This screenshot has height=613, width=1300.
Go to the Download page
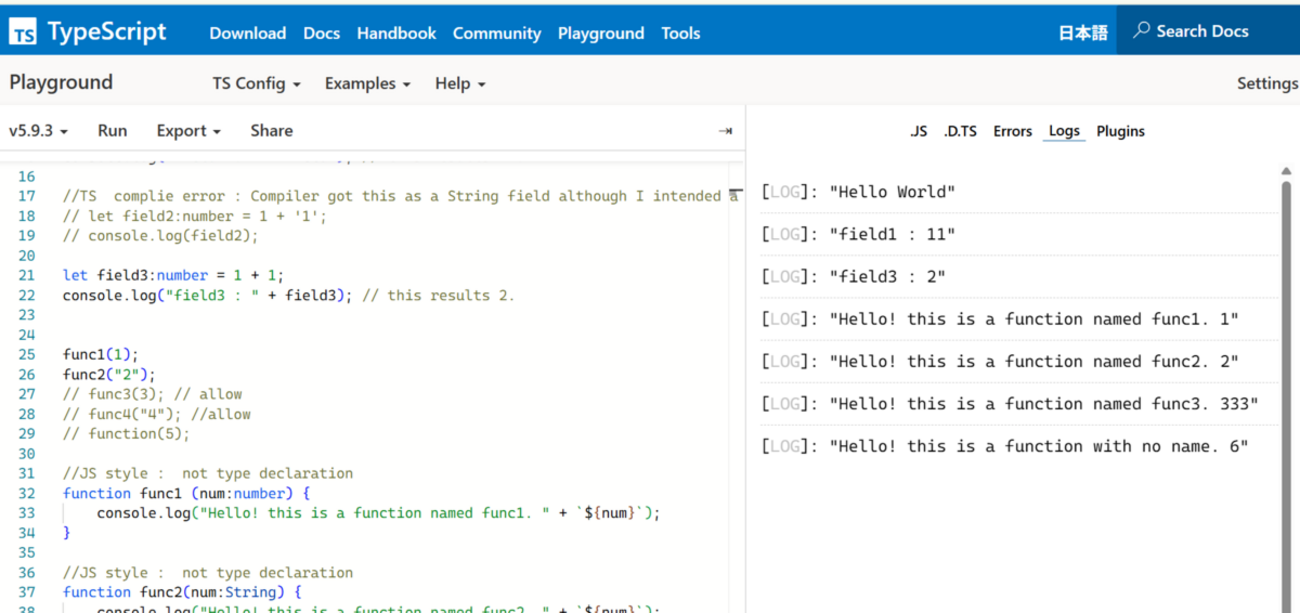[247, 33]
